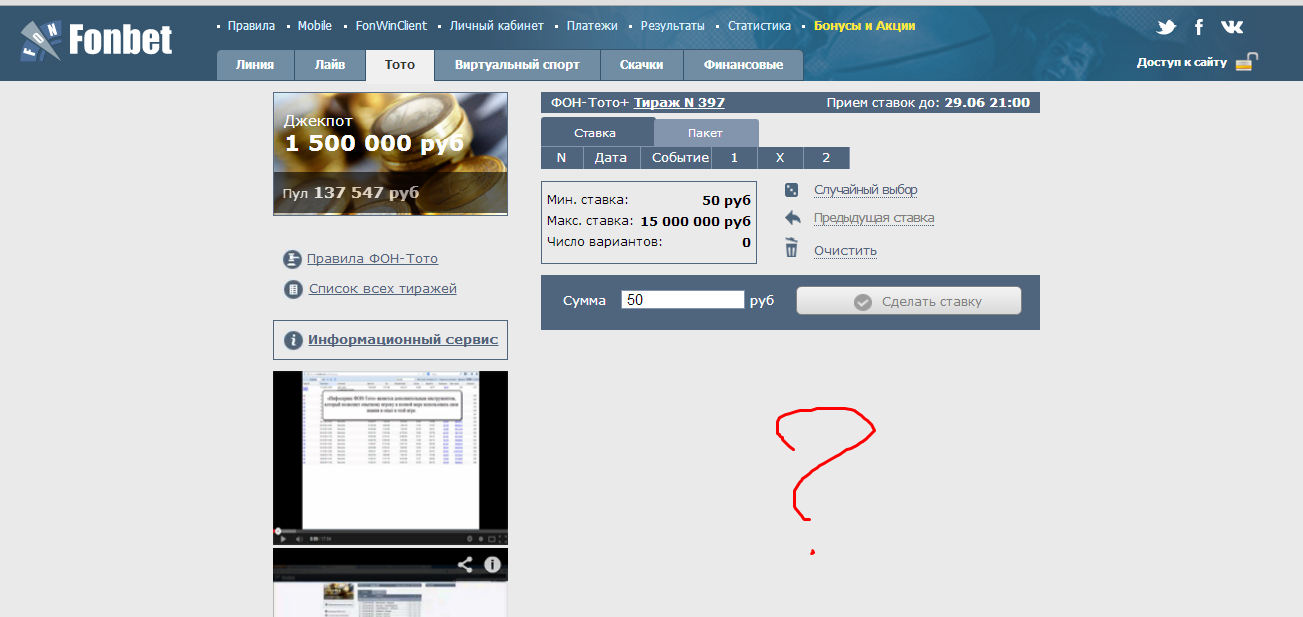Open the Fonbet Twitter page icon

(x=1166, y=27)
